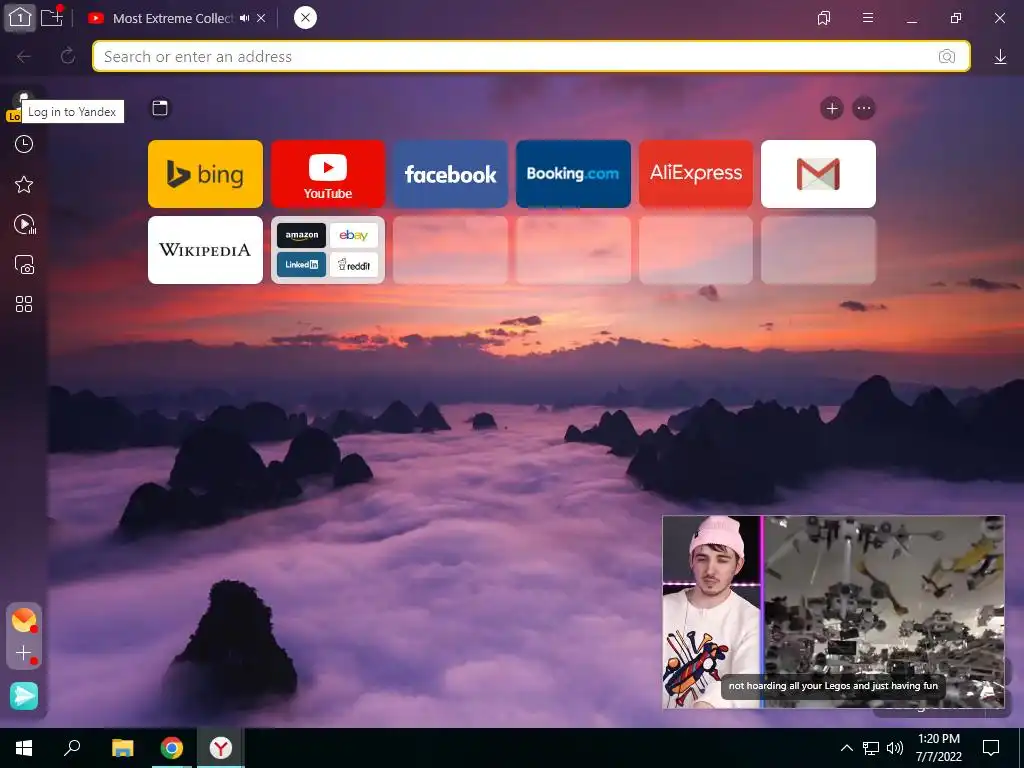Open recently closed tabs icon above tiles
The height and width of the screenshot is (768, 1024).
point(160,108)
